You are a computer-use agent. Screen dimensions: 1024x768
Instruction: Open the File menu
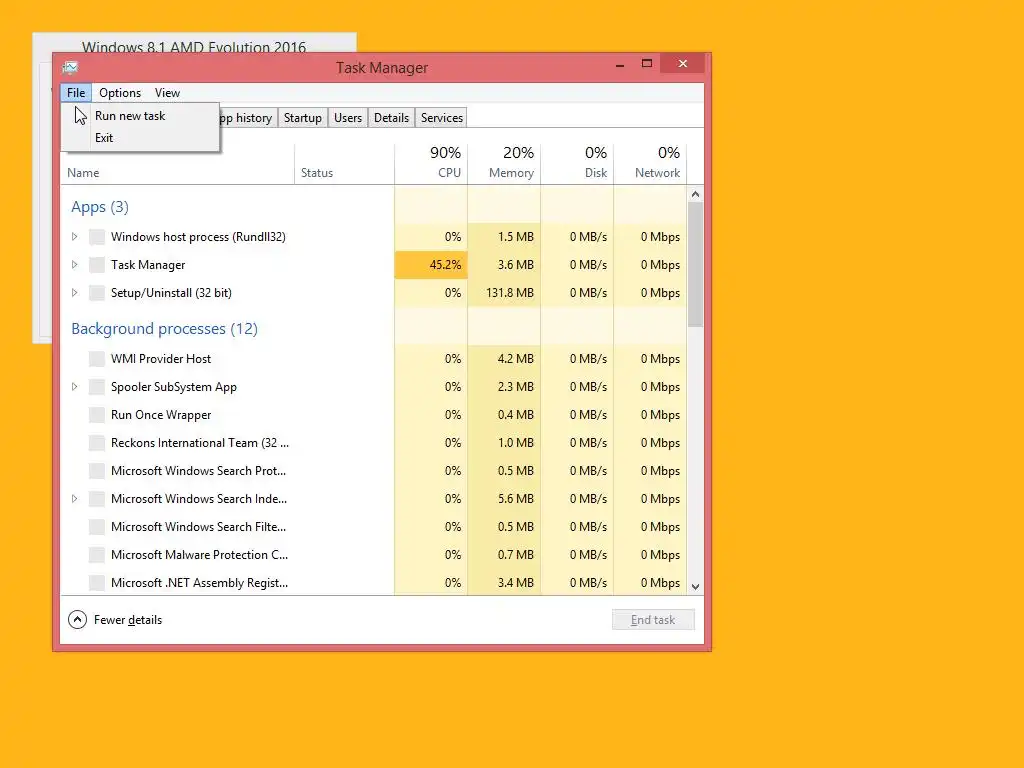point(76,93)
